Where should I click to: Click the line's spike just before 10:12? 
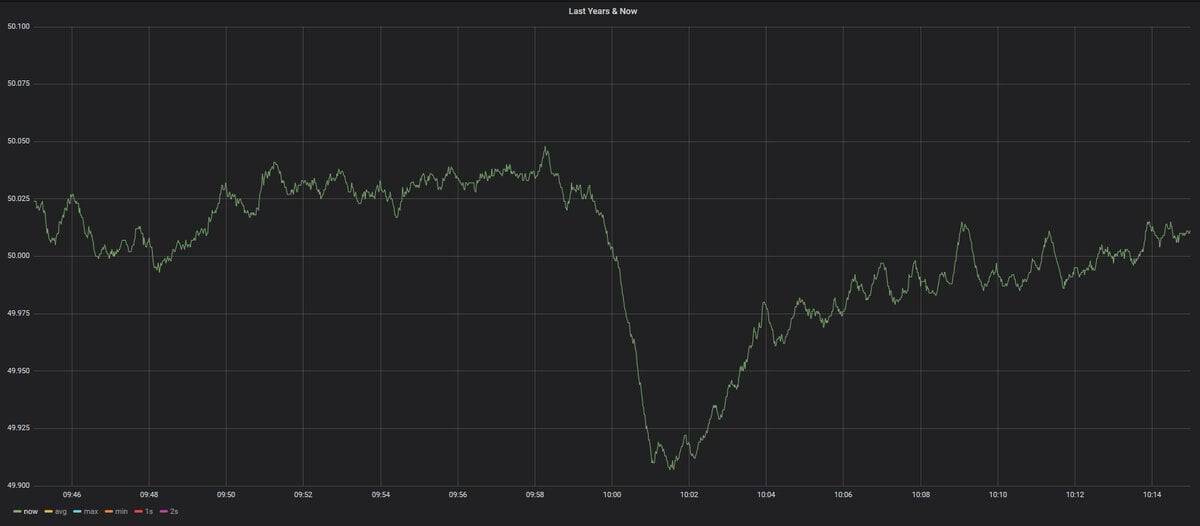point(1049,233)
